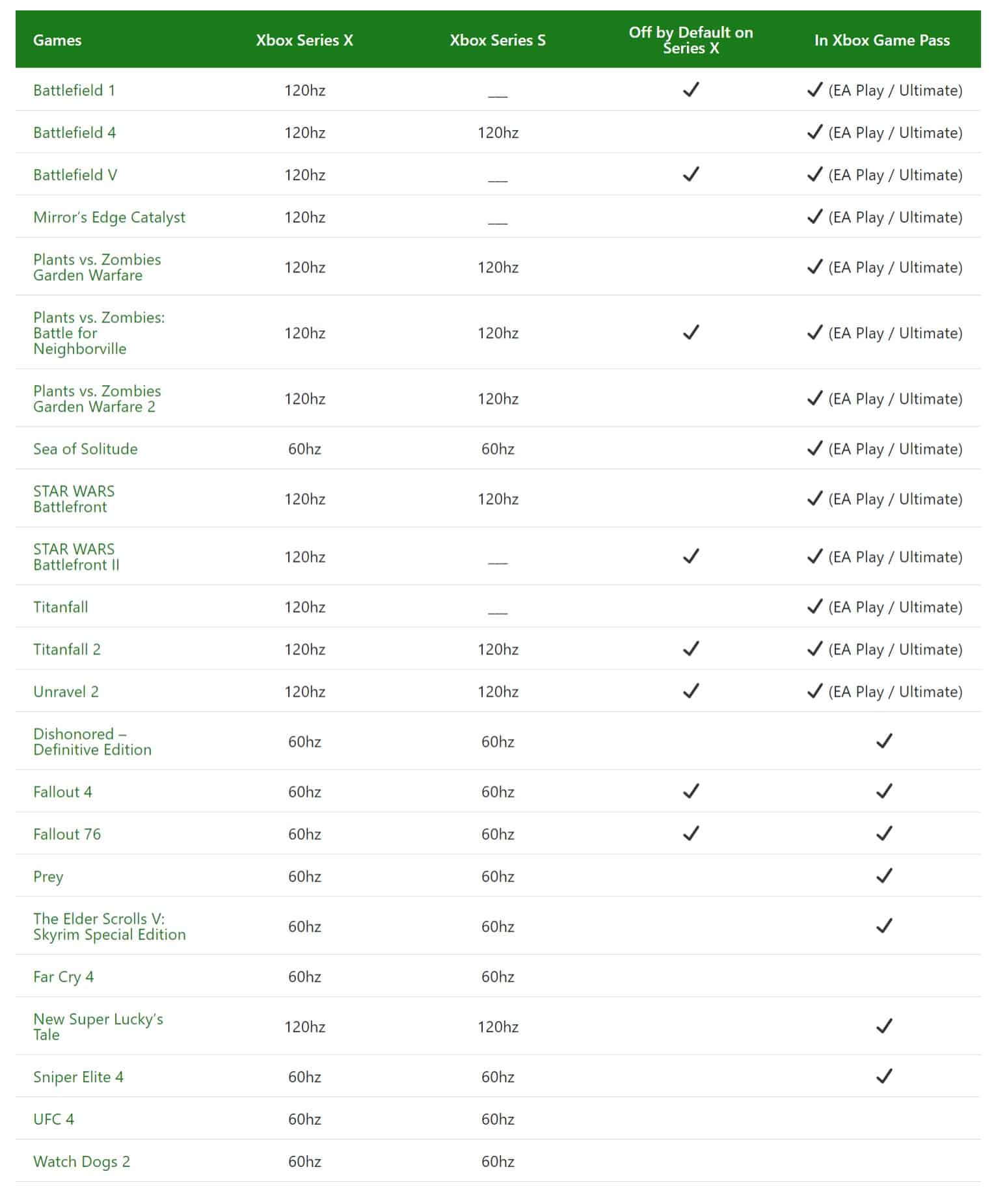
Task: Click the Game Pass EA Play checkmark for Titanfall
Action: pos(814,607)
